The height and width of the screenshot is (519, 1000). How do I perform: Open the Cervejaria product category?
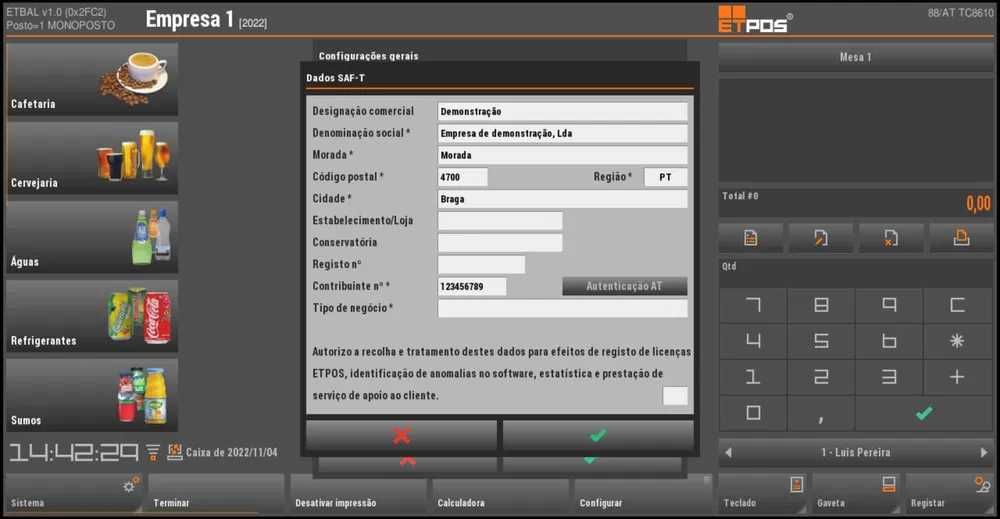(92, 158)
